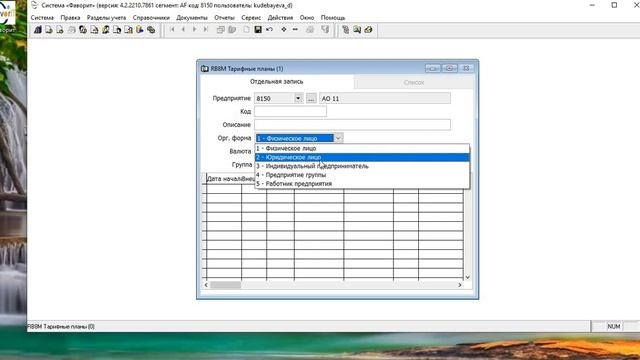Open the Сервис menu
Image resolution: width=640 pixels, height=360 pixels.
coord(251,18)
